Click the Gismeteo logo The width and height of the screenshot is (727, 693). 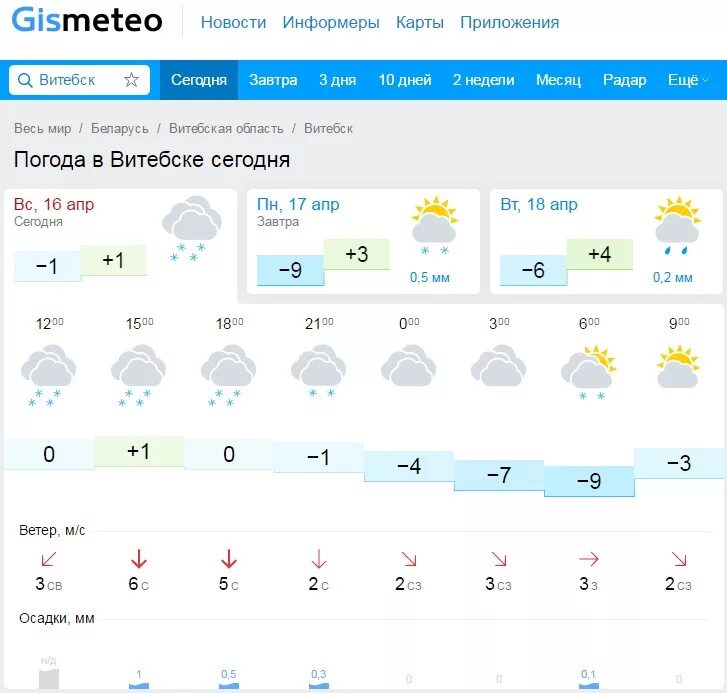point(87,20)
